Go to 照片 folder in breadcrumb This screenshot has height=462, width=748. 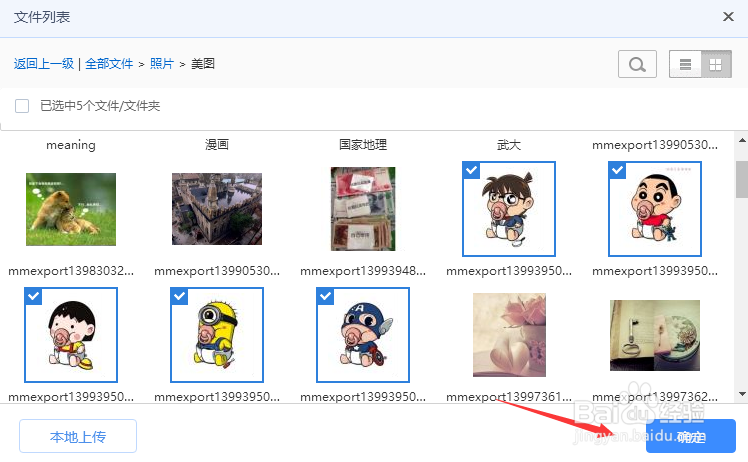tap(162, 63)
